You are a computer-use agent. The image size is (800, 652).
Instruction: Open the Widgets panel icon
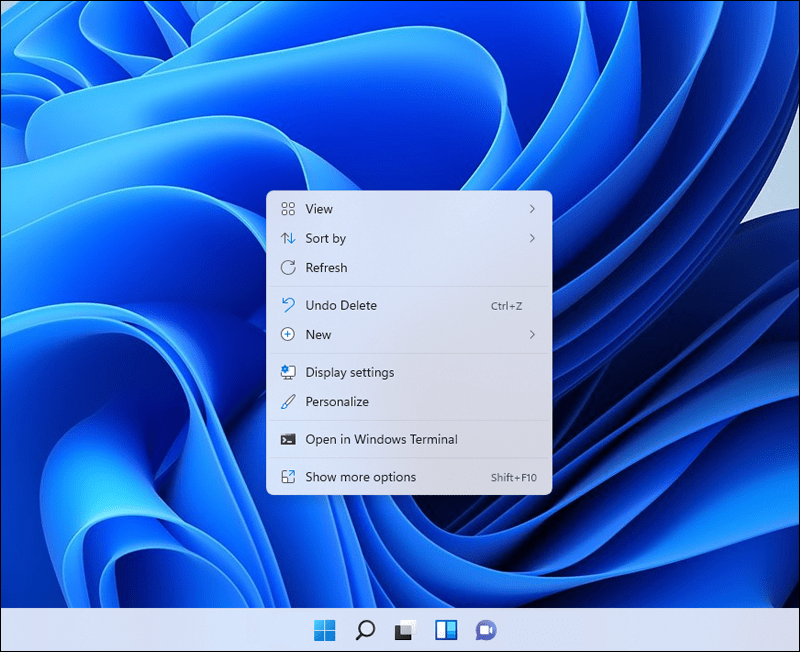pos(446,630)
